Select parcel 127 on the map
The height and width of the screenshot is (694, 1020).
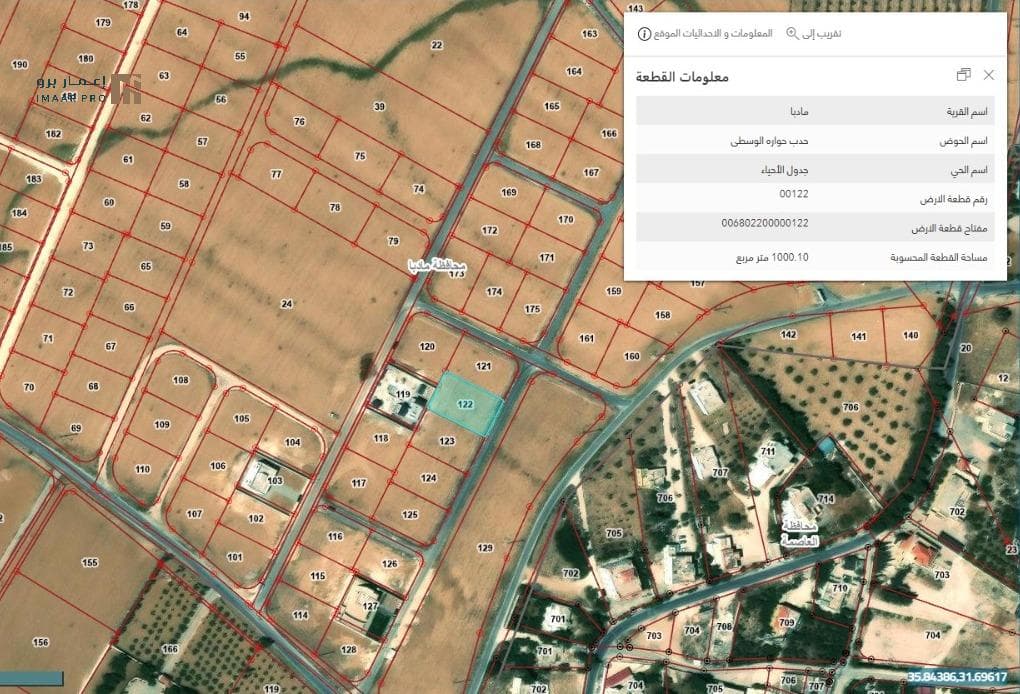[x=370, y=606]
